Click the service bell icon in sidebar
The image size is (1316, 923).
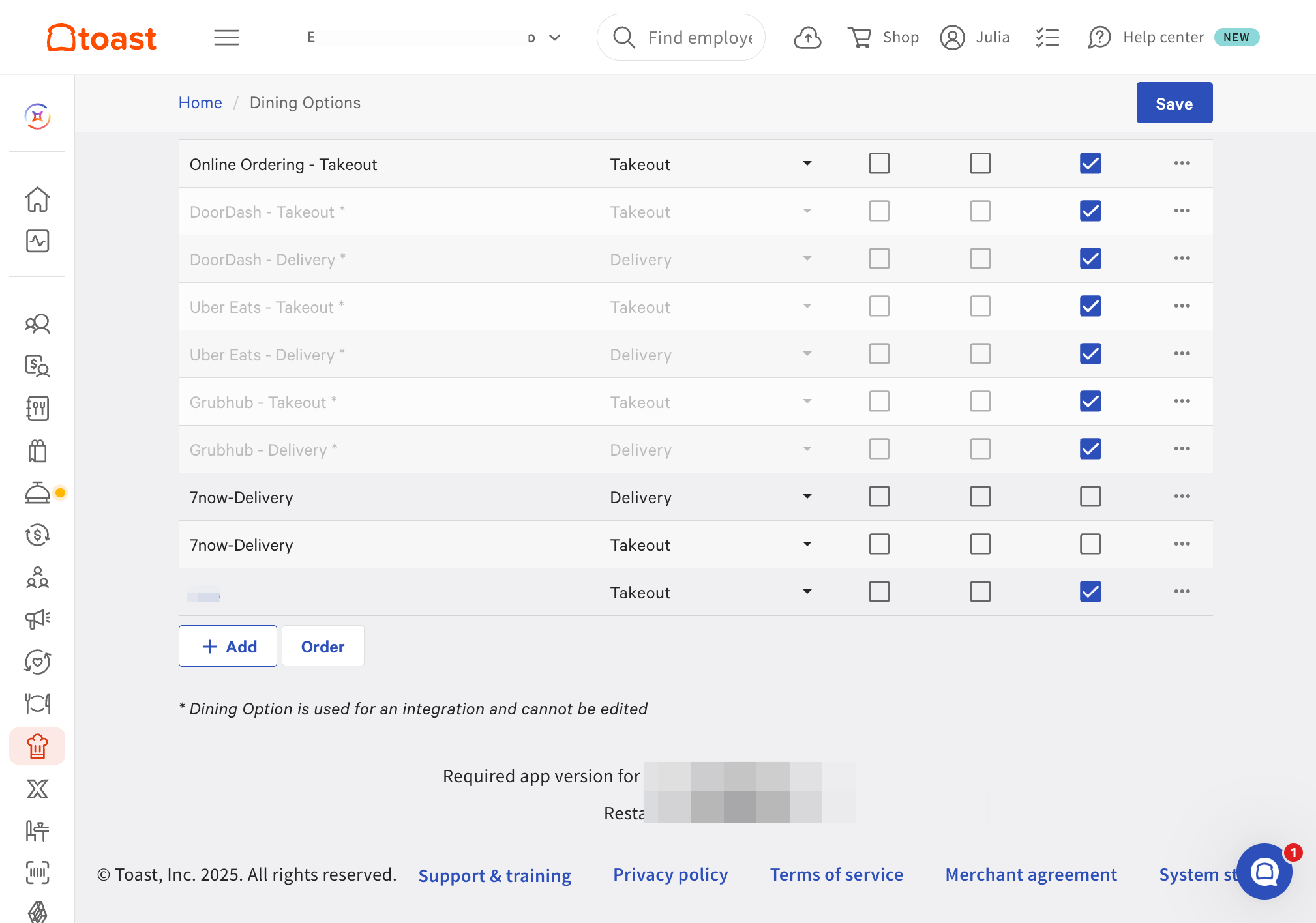pos(37,493)
